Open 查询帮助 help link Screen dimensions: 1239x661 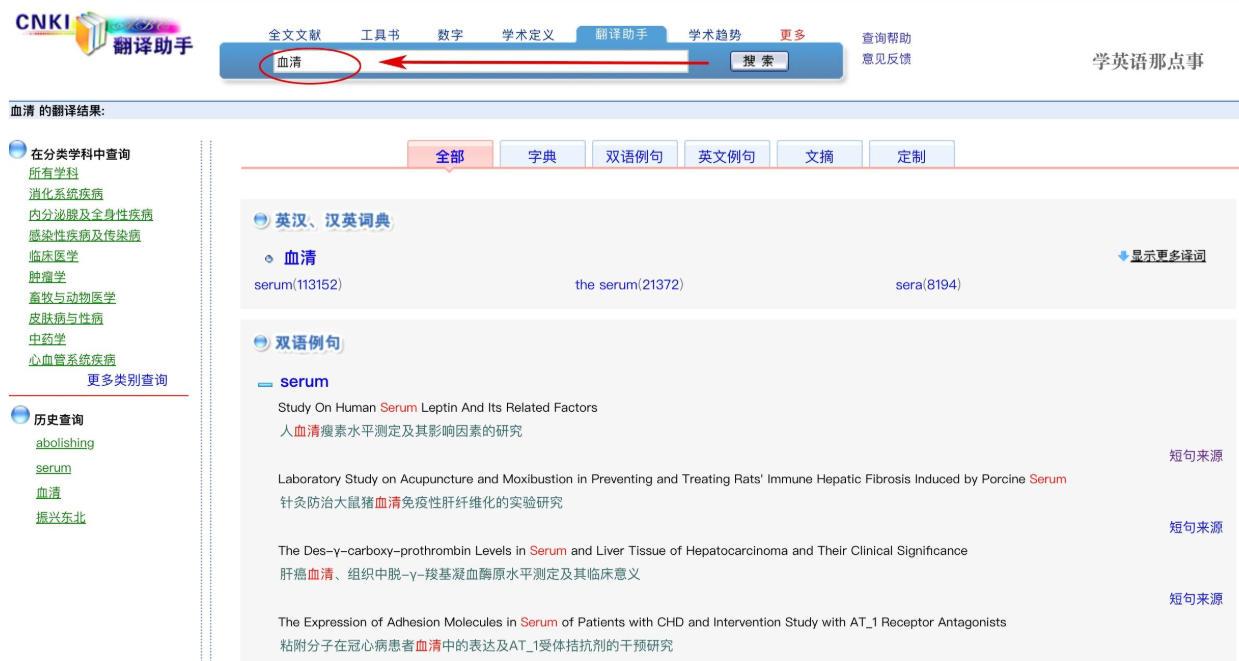click(x=886, y=38)
